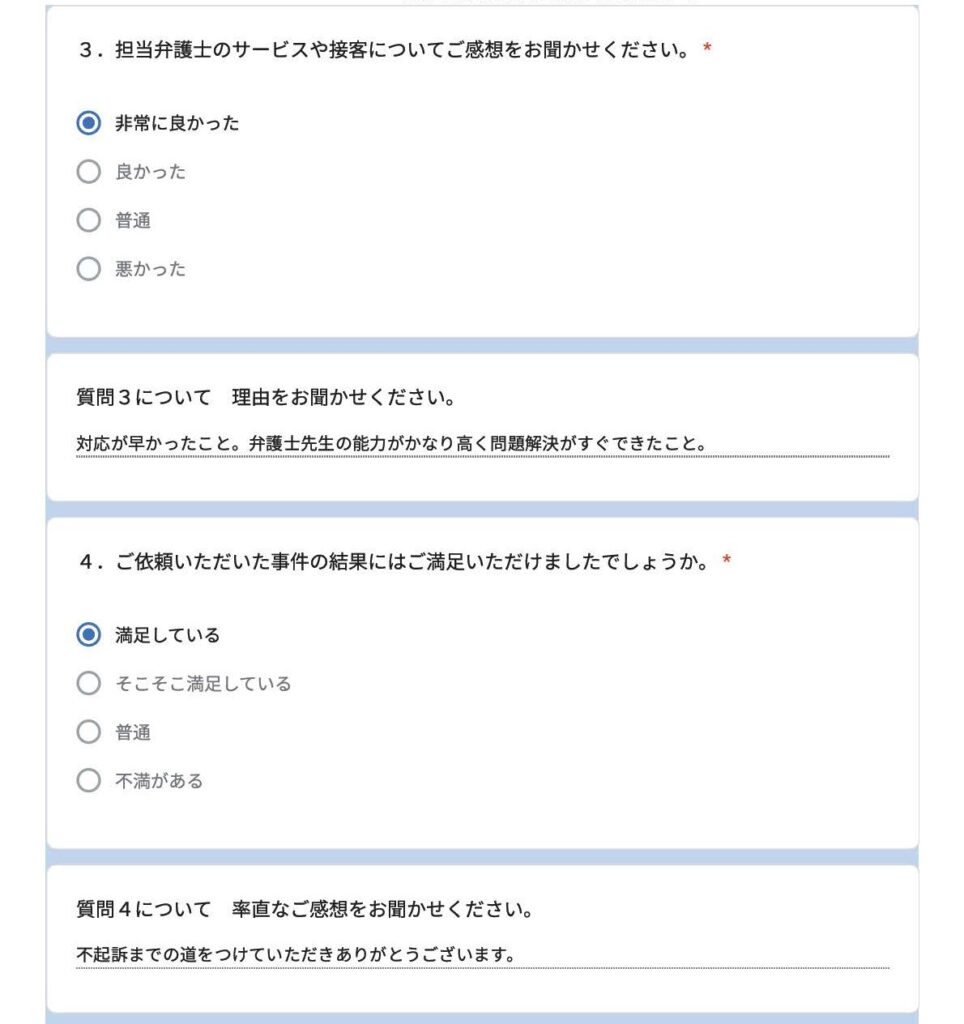Click the 良かった option label text
This screenshot has height=1024, width=964.
pos(150,172)
